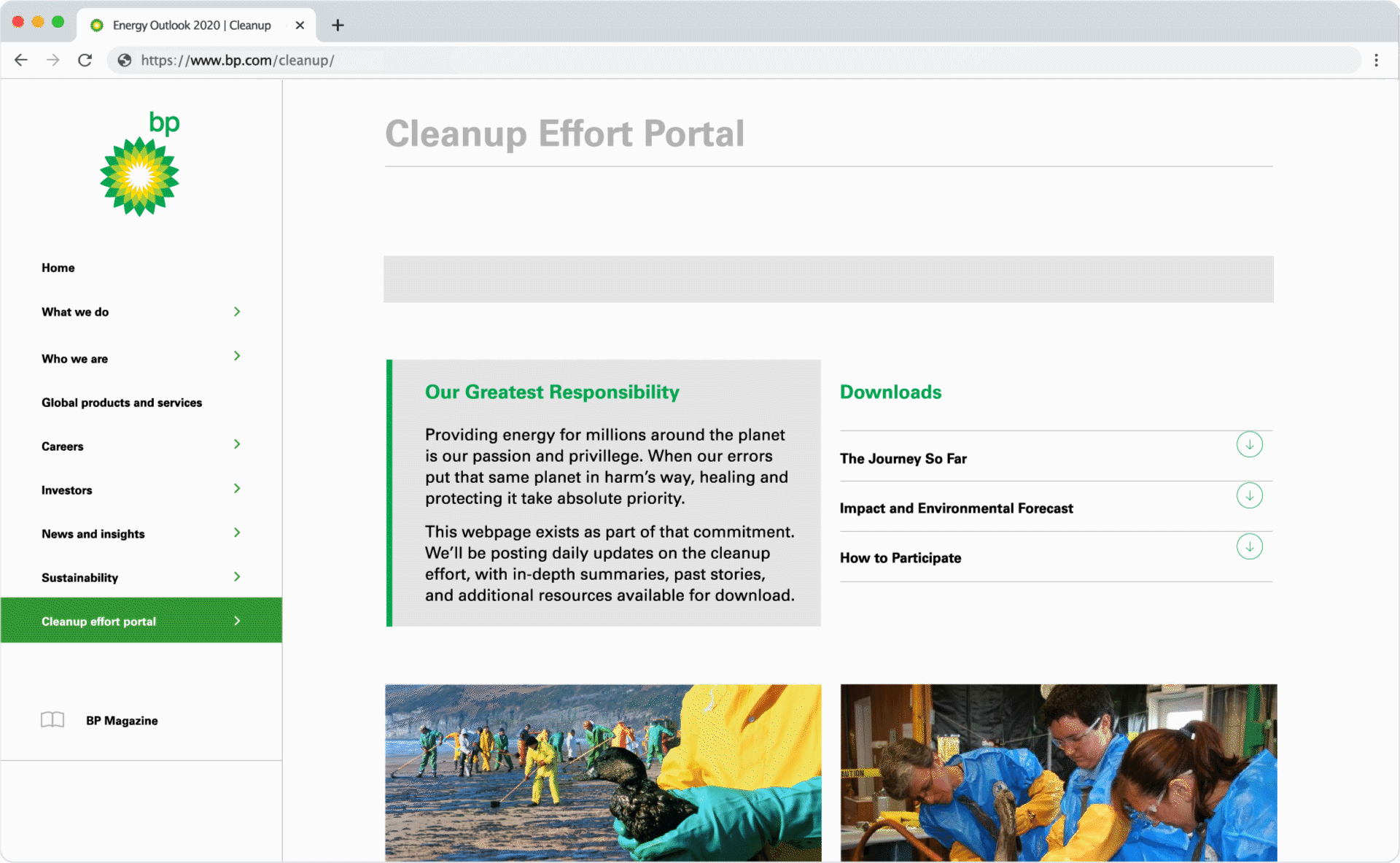The image size is (1400, 863).
Task: Click the browser forward arrow
Action: coord(52,60)
